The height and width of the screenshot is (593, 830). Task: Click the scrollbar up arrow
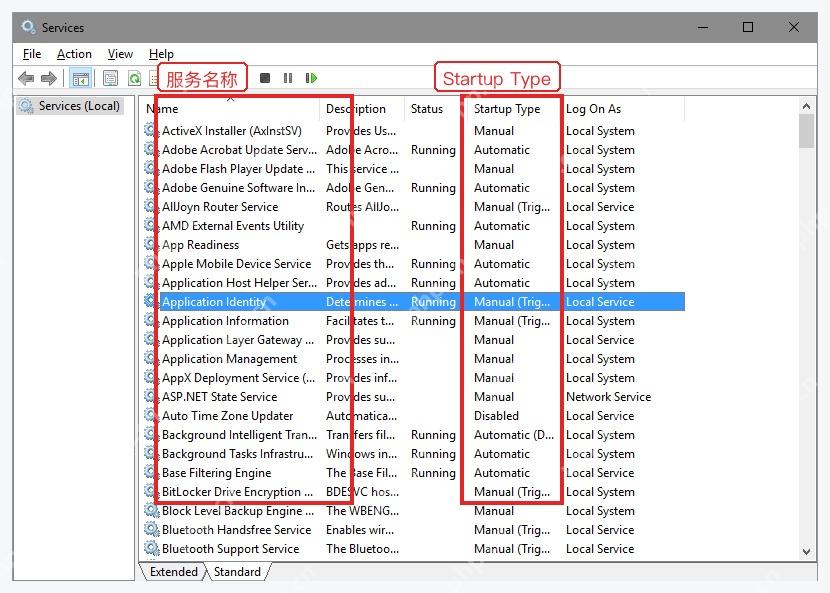(x=806, y=106)
